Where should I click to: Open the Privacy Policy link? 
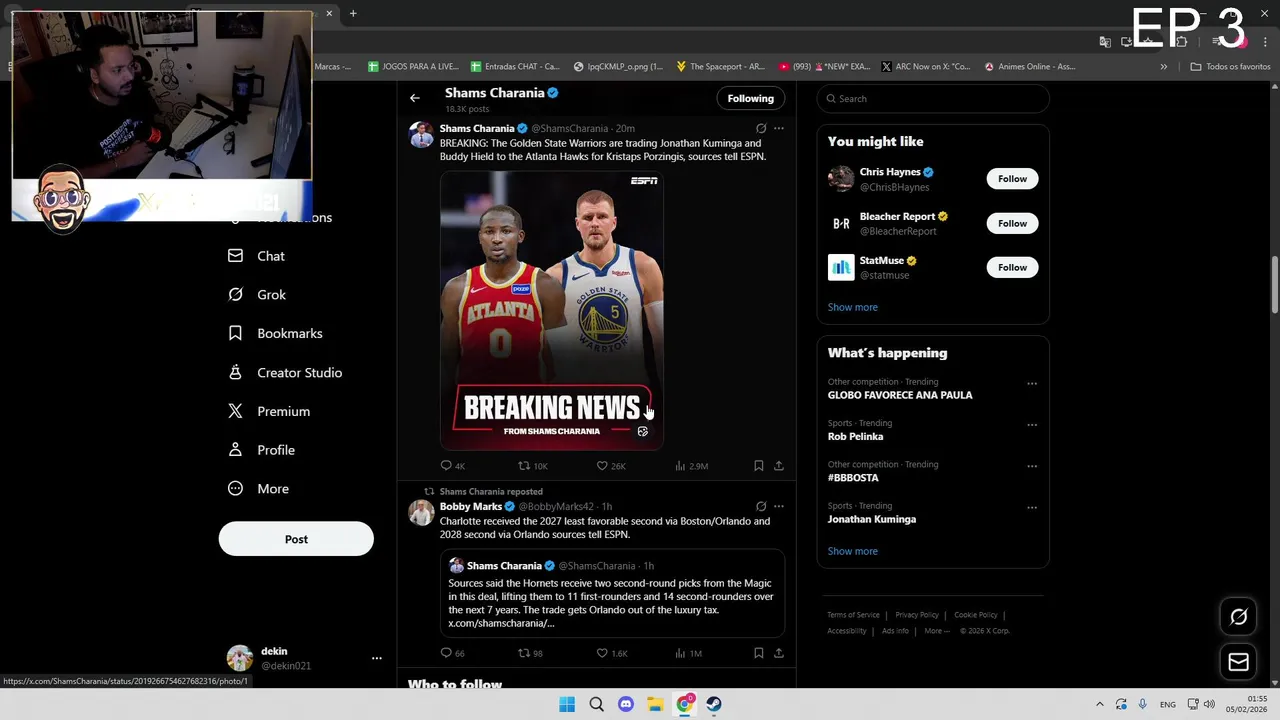917,615
